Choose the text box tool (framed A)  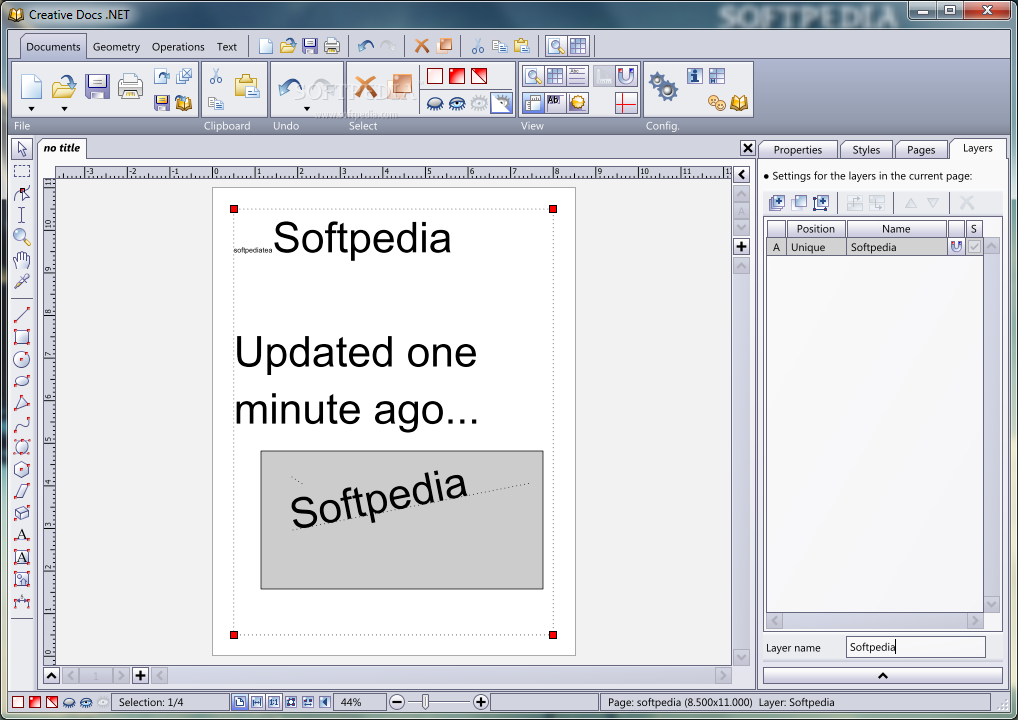[x=22, y=557]
